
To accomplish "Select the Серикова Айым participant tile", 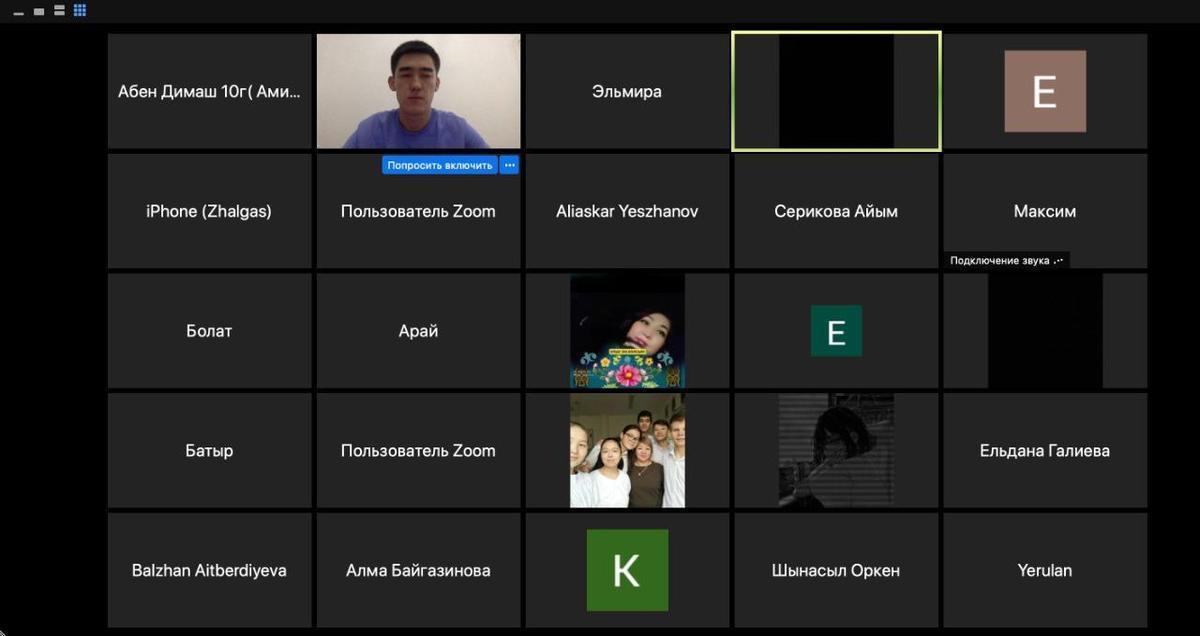I will point(836,211).
